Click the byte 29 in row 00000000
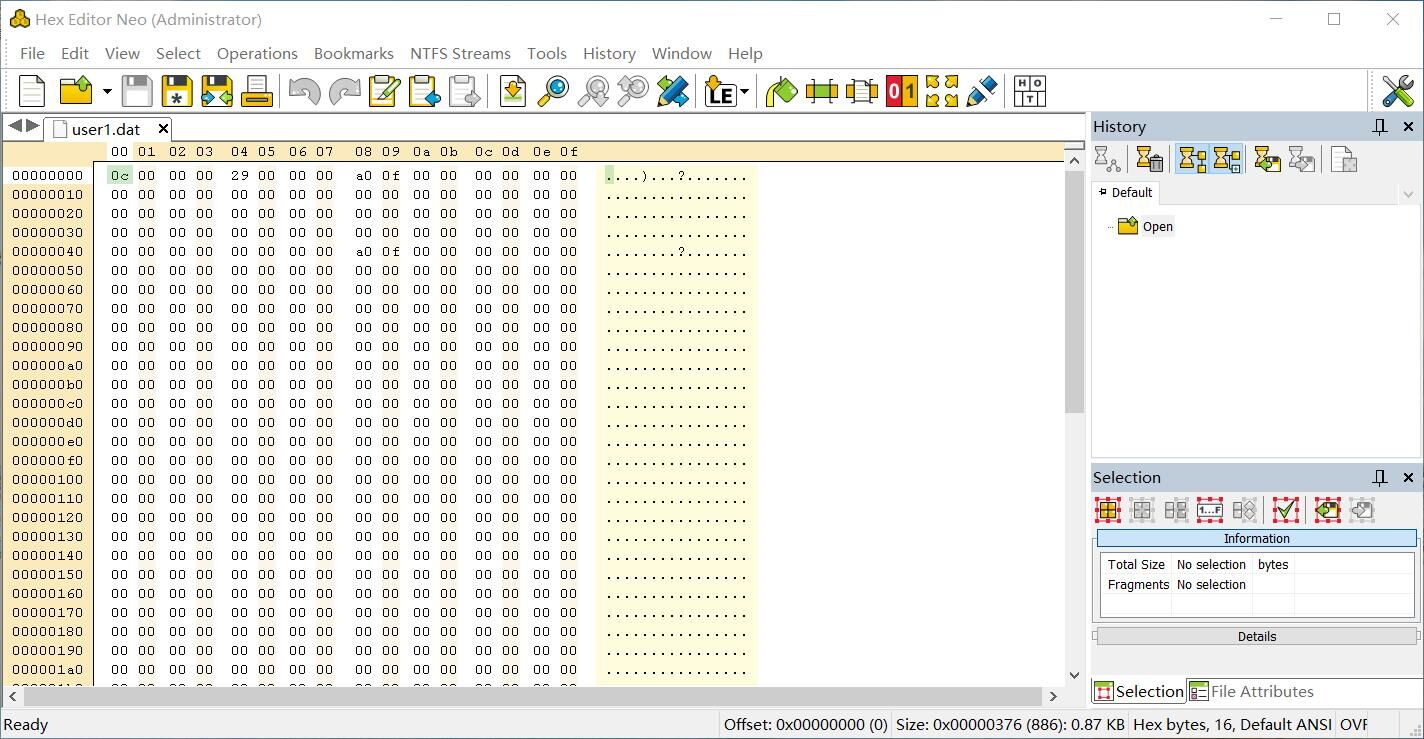Viewport: 1424px width, 739px height. [239, 175]
